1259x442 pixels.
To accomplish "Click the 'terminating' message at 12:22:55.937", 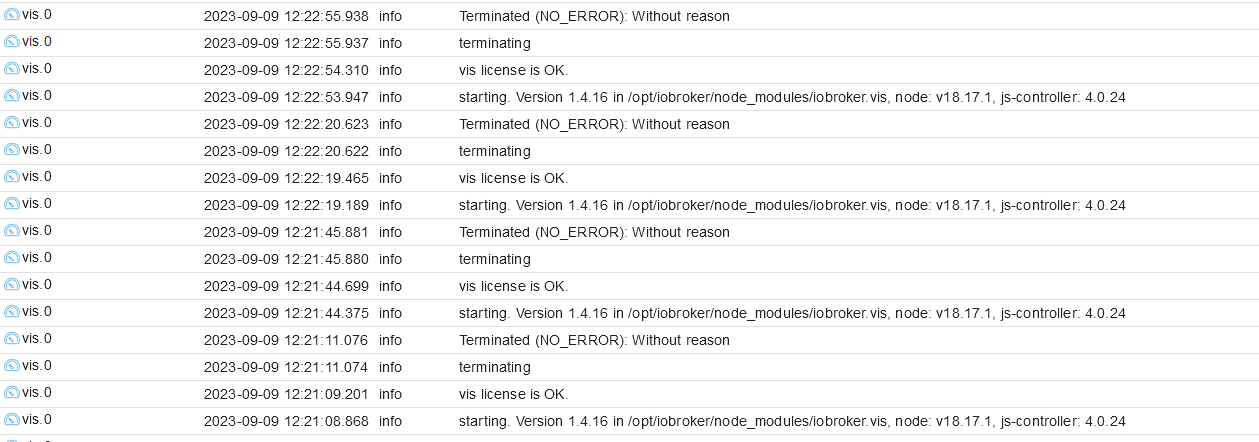I will click(x=495, y=43).
